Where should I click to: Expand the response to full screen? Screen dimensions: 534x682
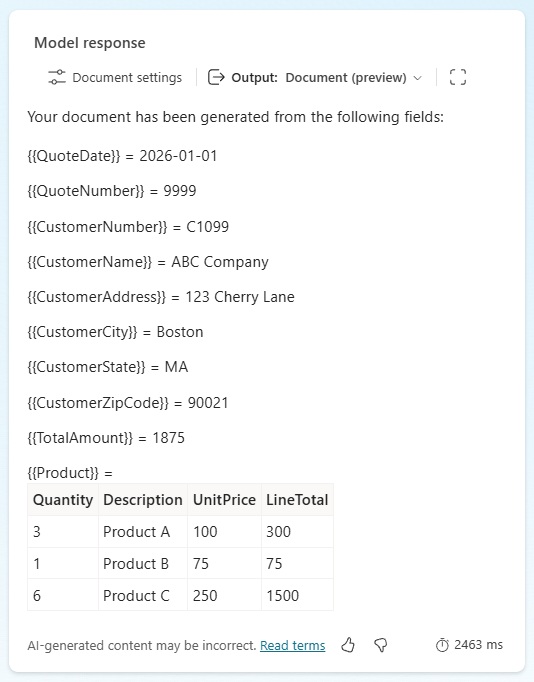point(457,77)
